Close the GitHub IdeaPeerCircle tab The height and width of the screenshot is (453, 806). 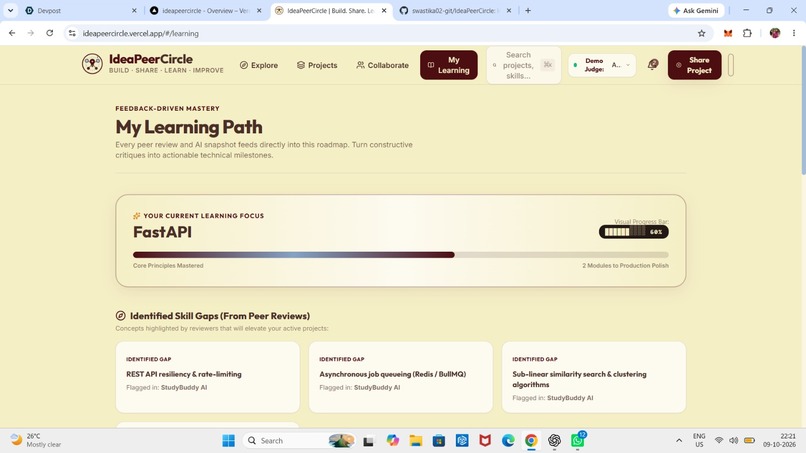click(509, 10)
